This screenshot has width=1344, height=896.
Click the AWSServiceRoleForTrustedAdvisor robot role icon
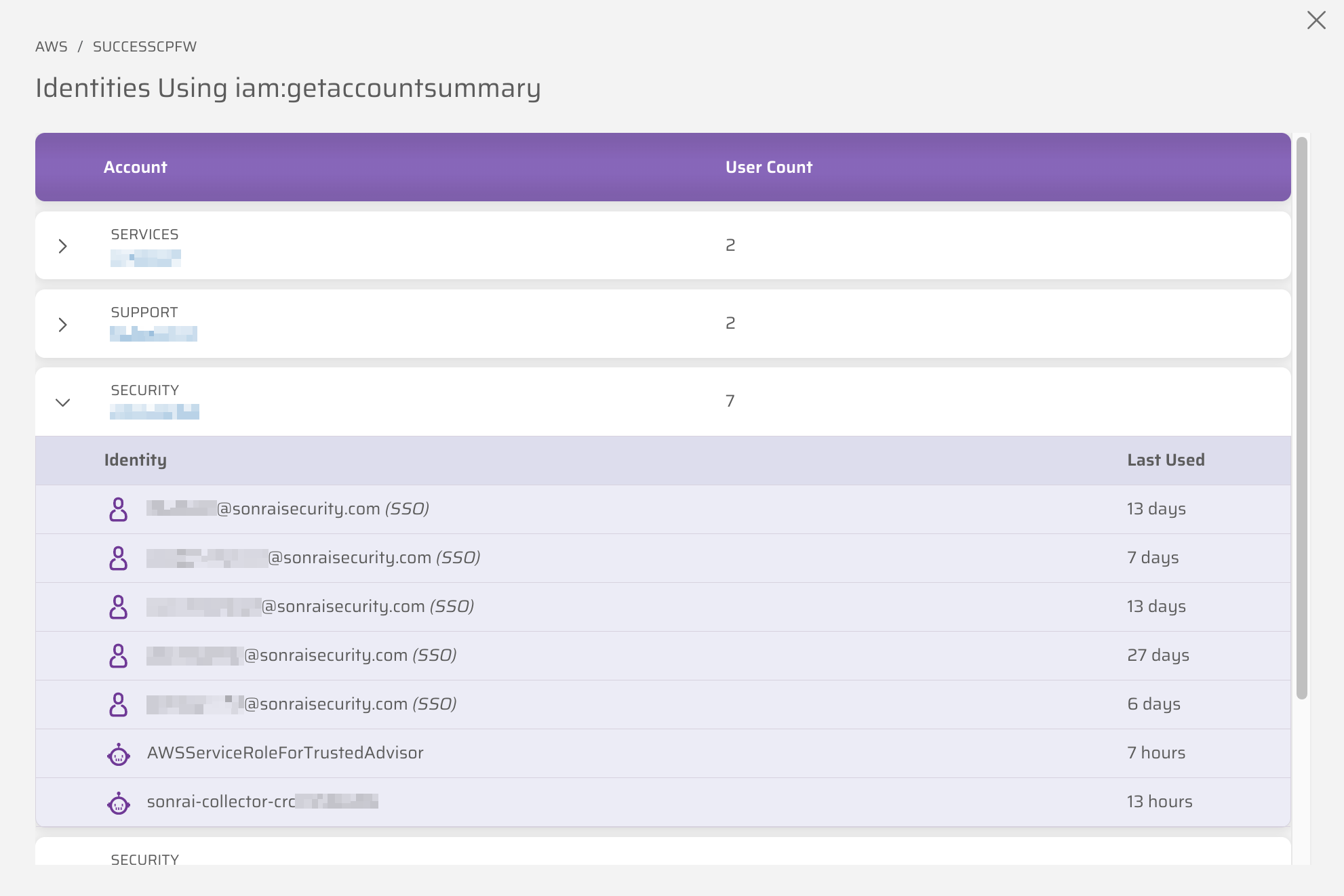click(x=119, y=754)
